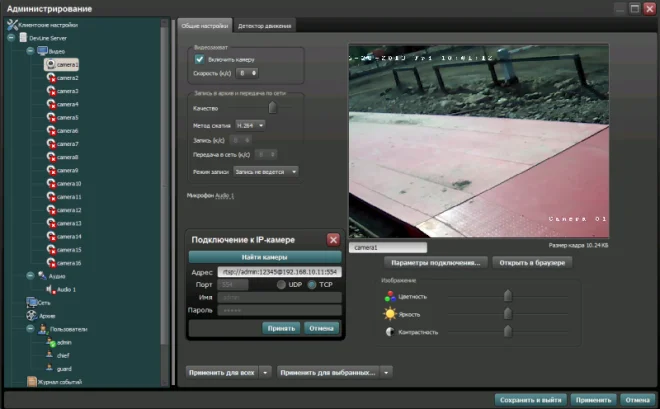660x409 pixels.
Task: Click the Яркость brightness slider handle
Action: point(508,313)
